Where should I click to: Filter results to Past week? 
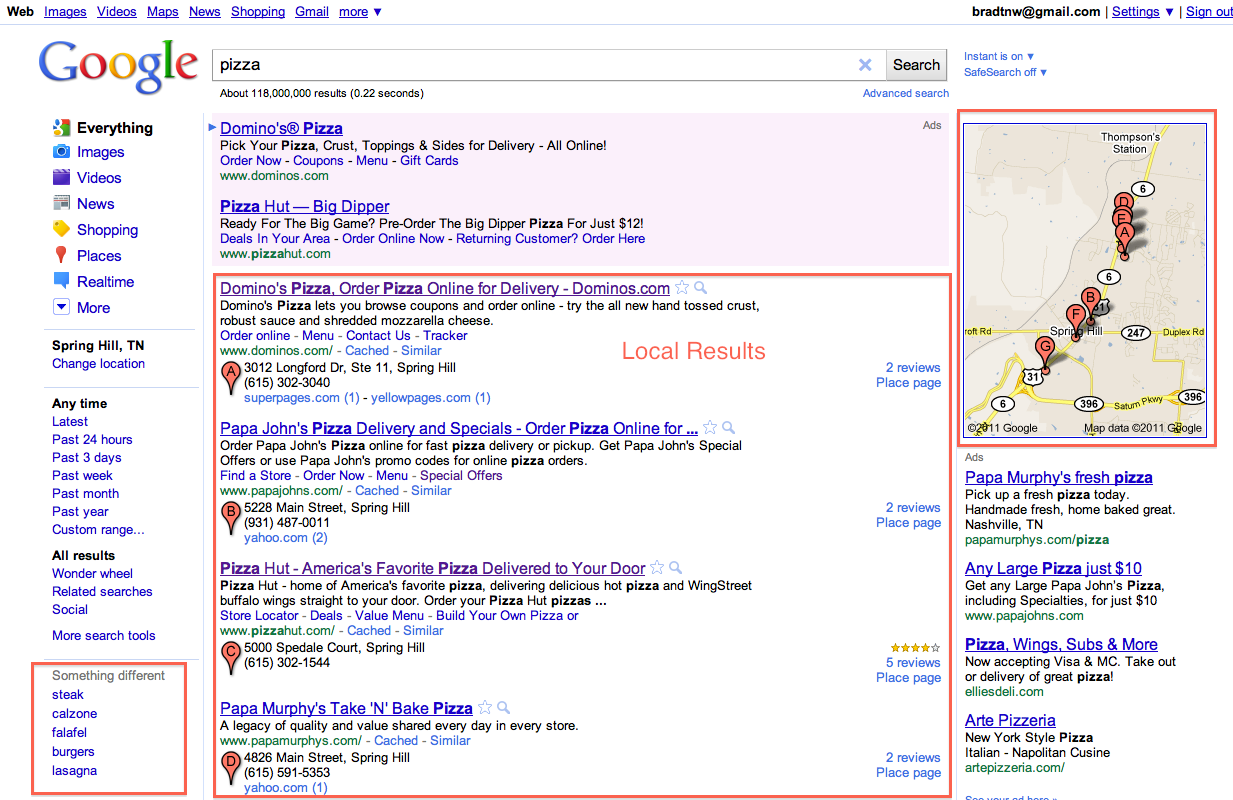83,476
